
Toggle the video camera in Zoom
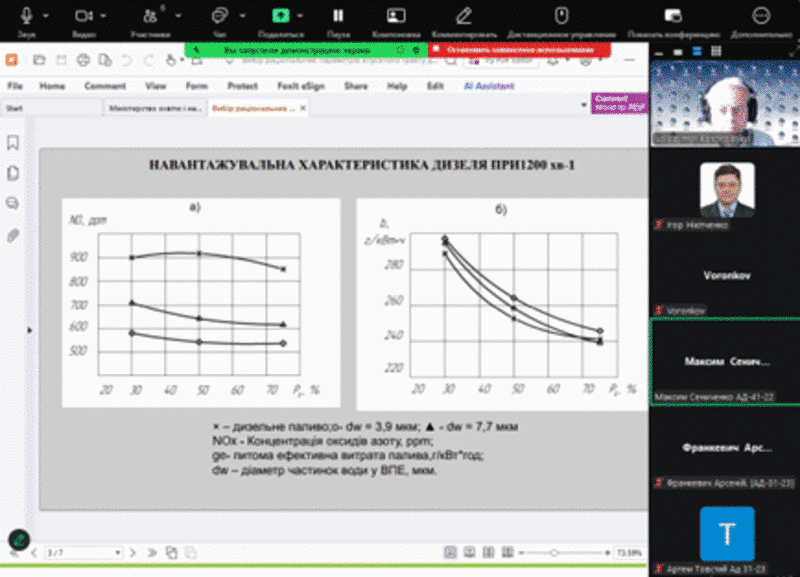[83, 17]
